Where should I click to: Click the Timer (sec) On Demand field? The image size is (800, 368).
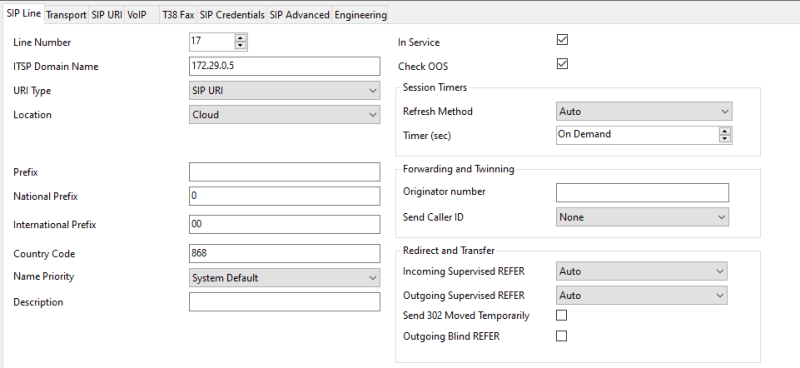pos(637,135)
